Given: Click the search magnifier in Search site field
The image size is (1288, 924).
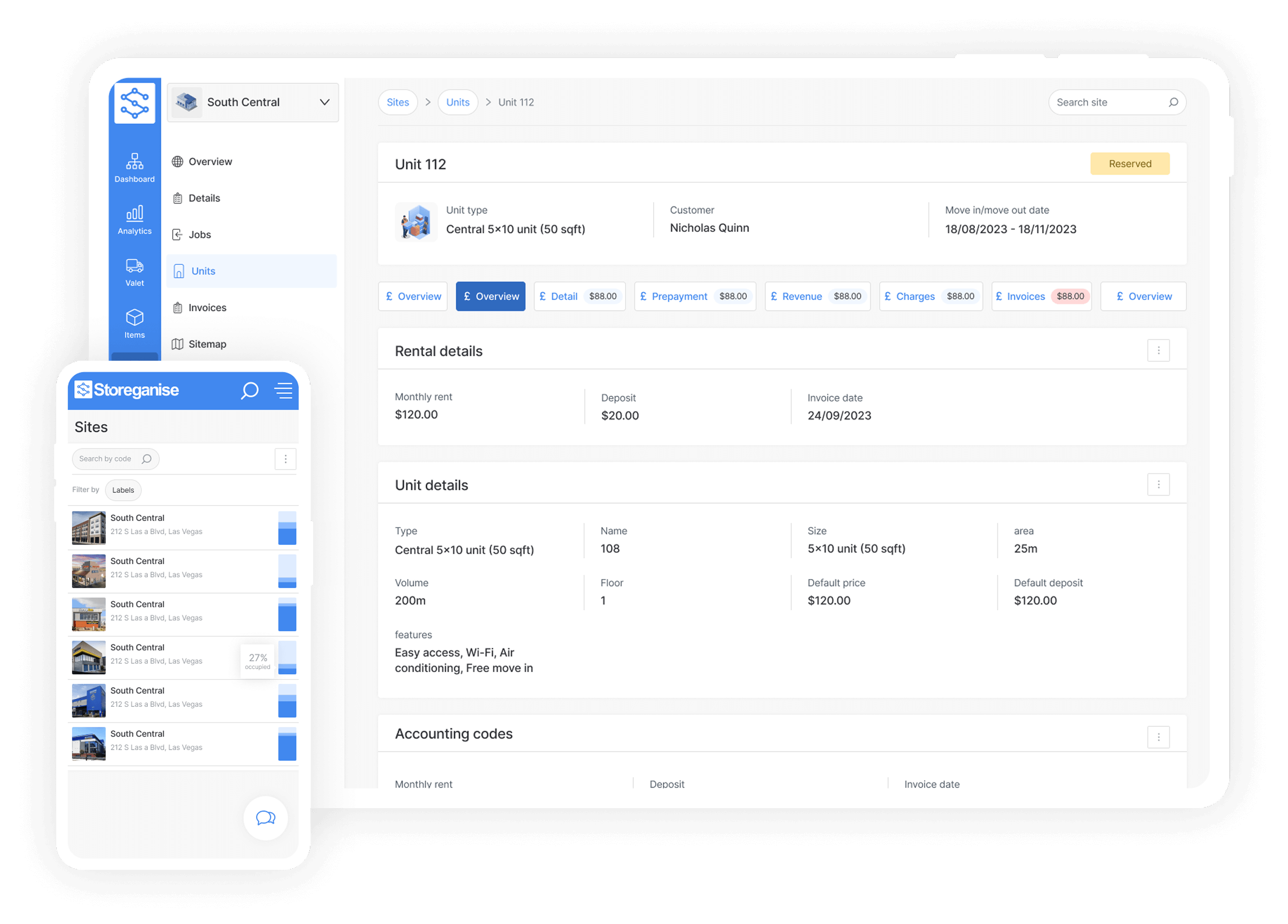Looking at the screenshot, I should pos(1173,102).
